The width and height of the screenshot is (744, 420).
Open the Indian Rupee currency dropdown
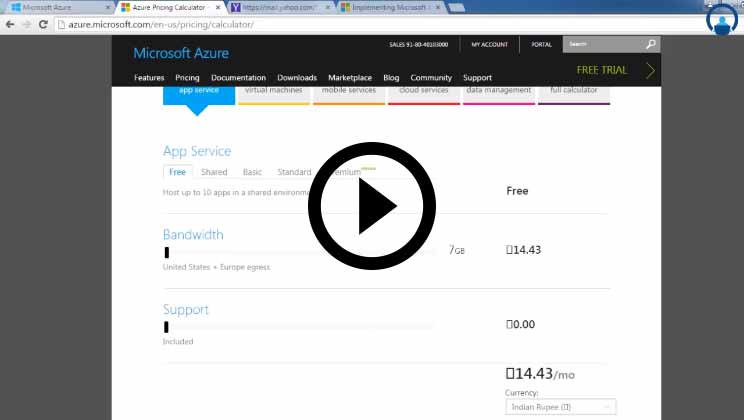560,407
